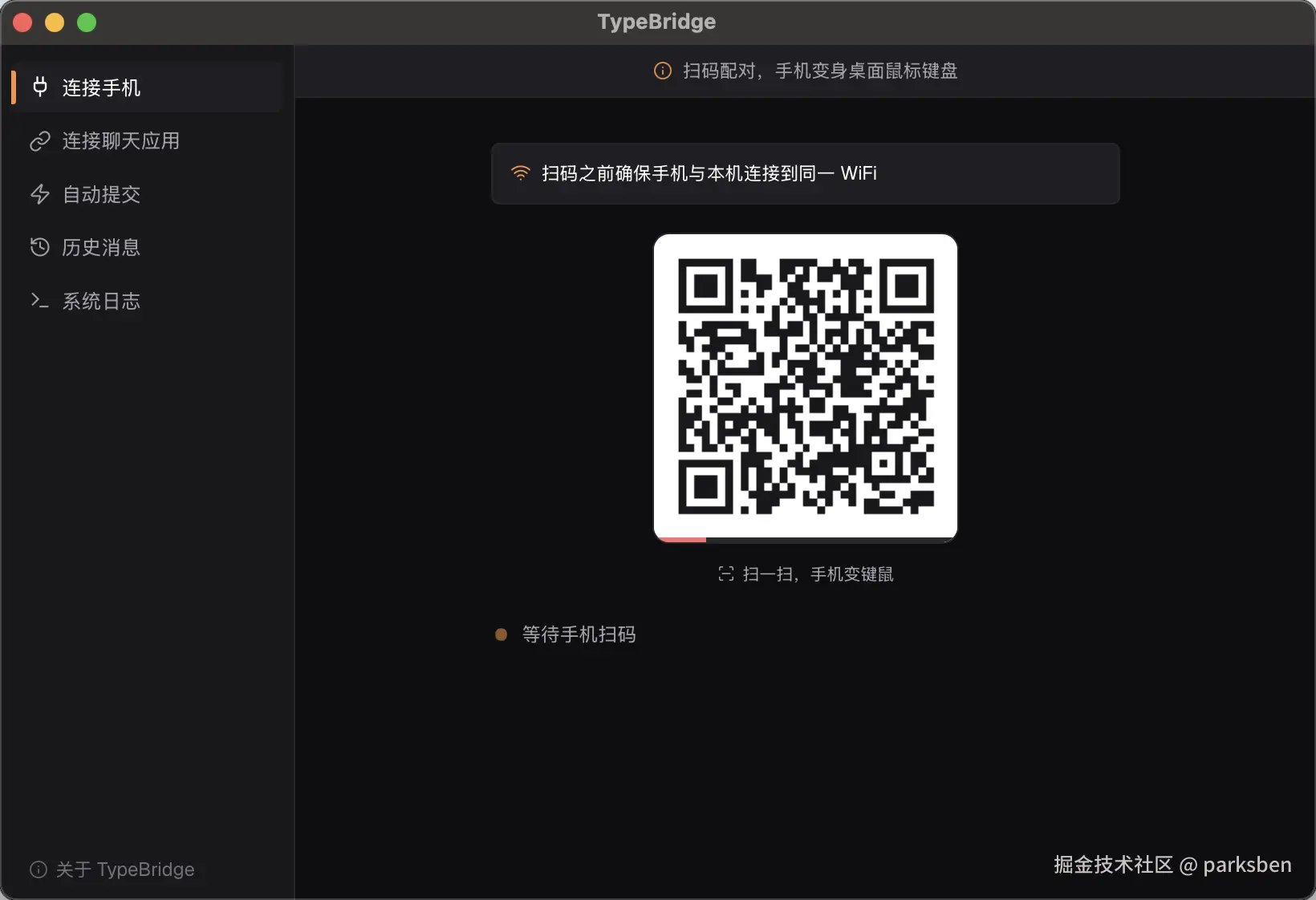1316x900 pixels.
Task: Click the orange WiFi icon in the notice
Action: (521, 173)
